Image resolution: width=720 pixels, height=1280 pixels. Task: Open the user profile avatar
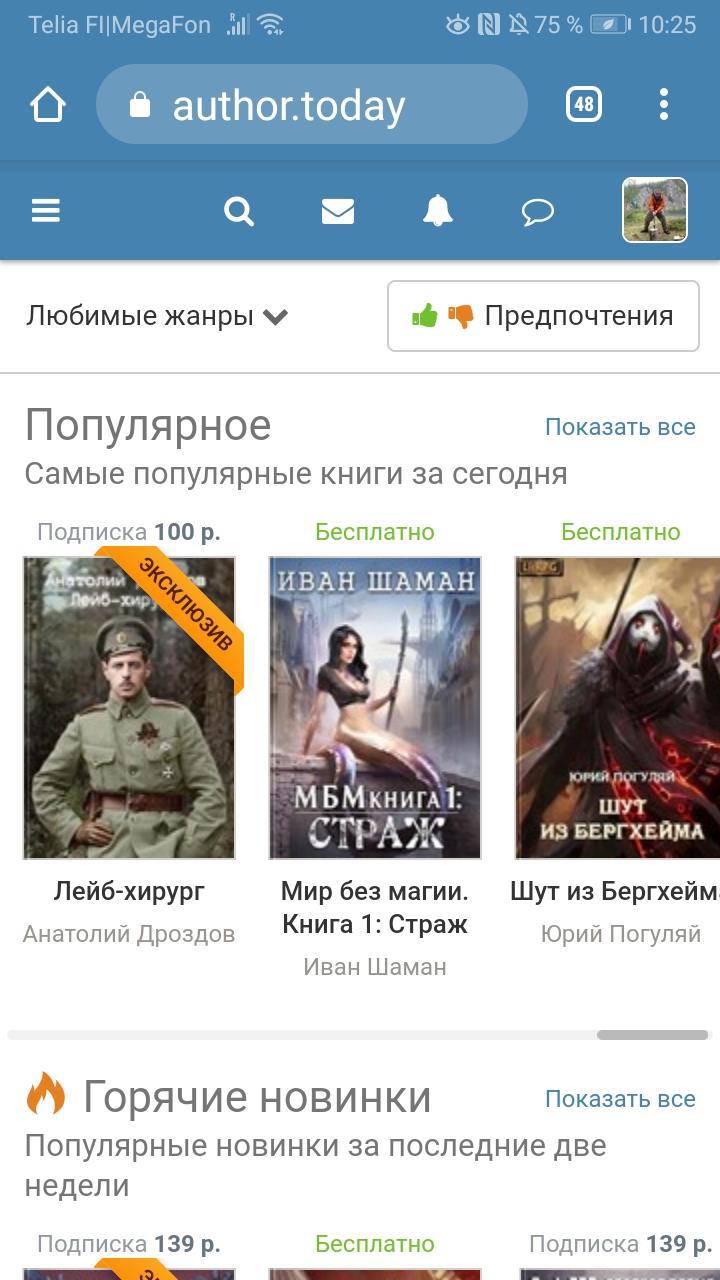point(655,210)
